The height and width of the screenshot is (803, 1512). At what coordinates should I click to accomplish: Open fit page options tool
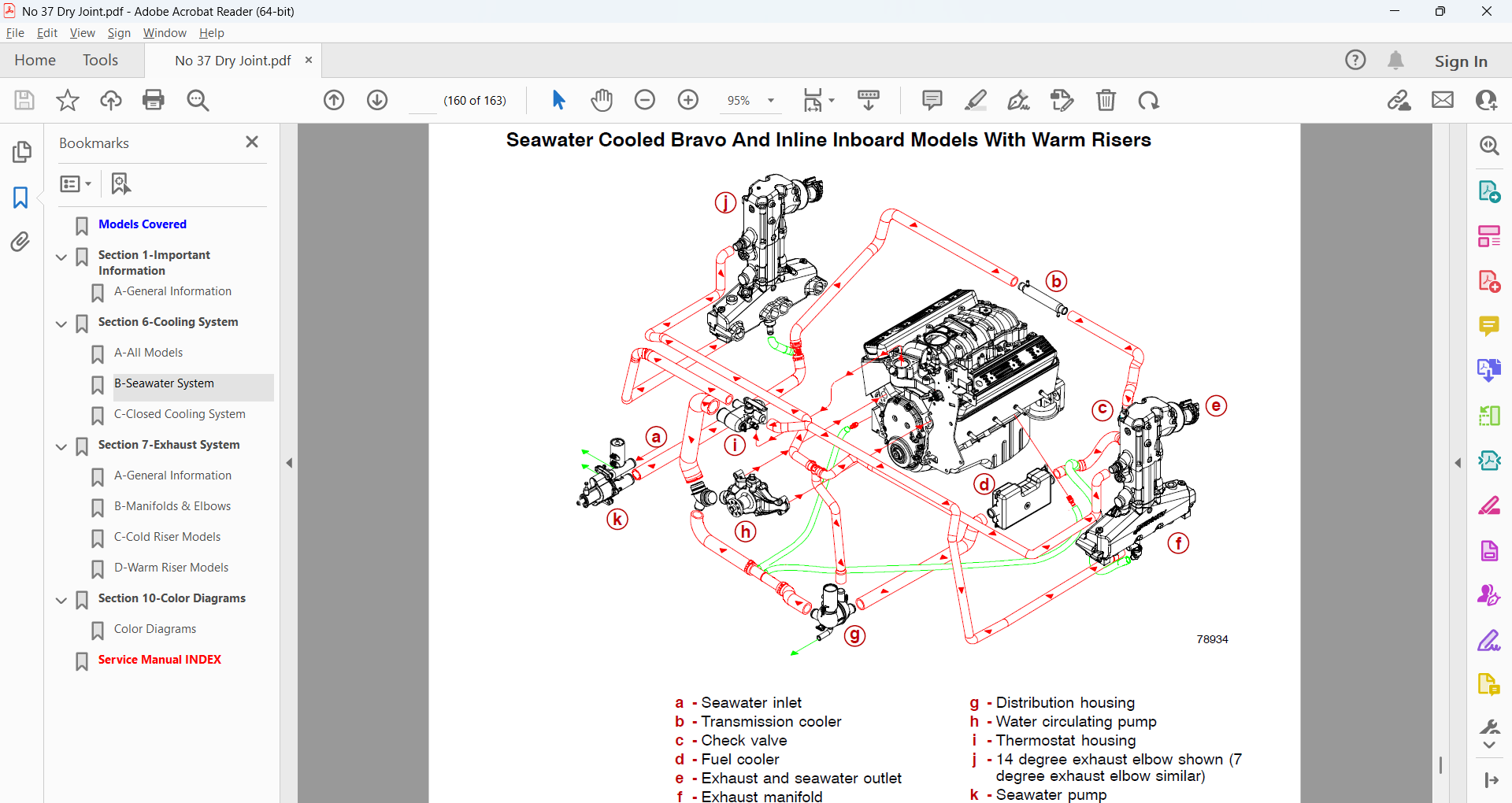[818, 100]
